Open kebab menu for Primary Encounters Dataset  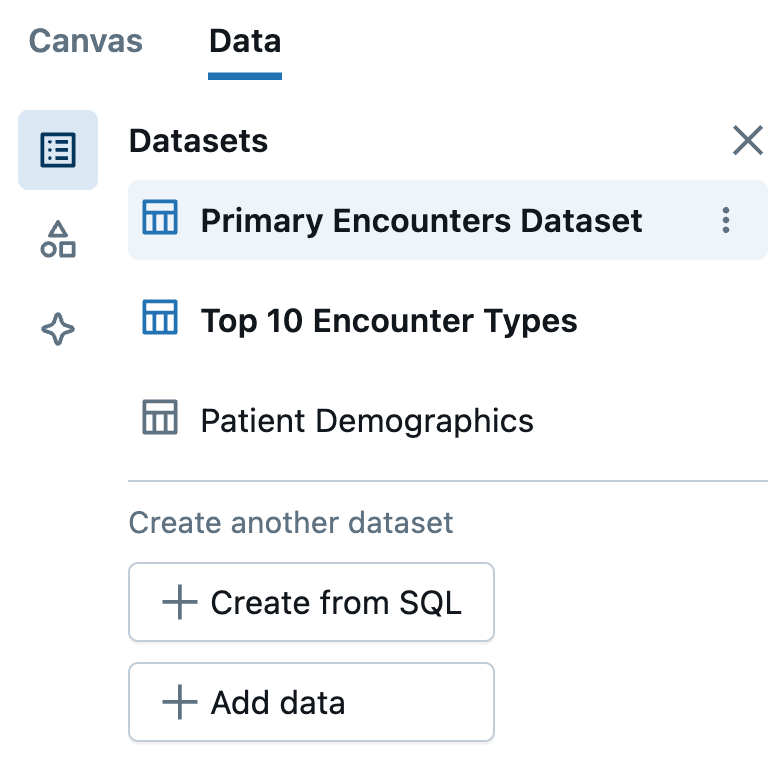pyautogui.click(x=726, y=220)
